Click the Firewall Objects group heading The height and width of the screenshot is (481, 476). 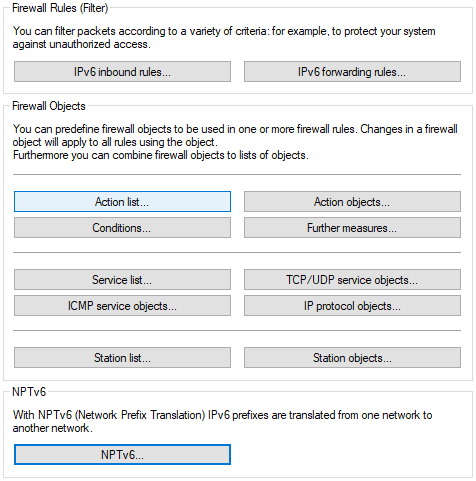(x=49, y=106)
